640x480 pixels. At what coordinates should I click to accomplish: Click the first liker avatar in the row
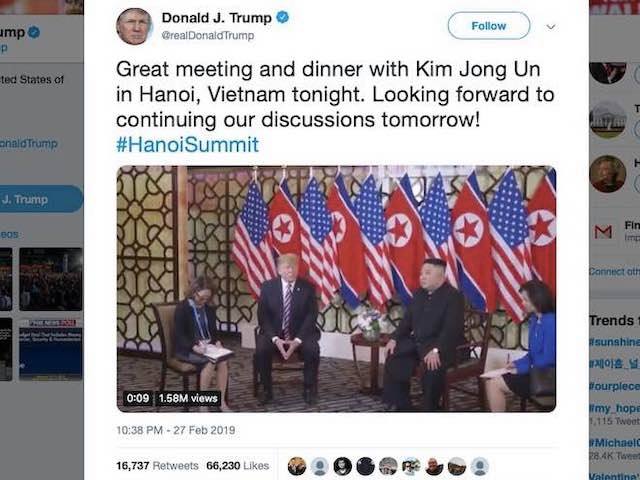(297, 466)
